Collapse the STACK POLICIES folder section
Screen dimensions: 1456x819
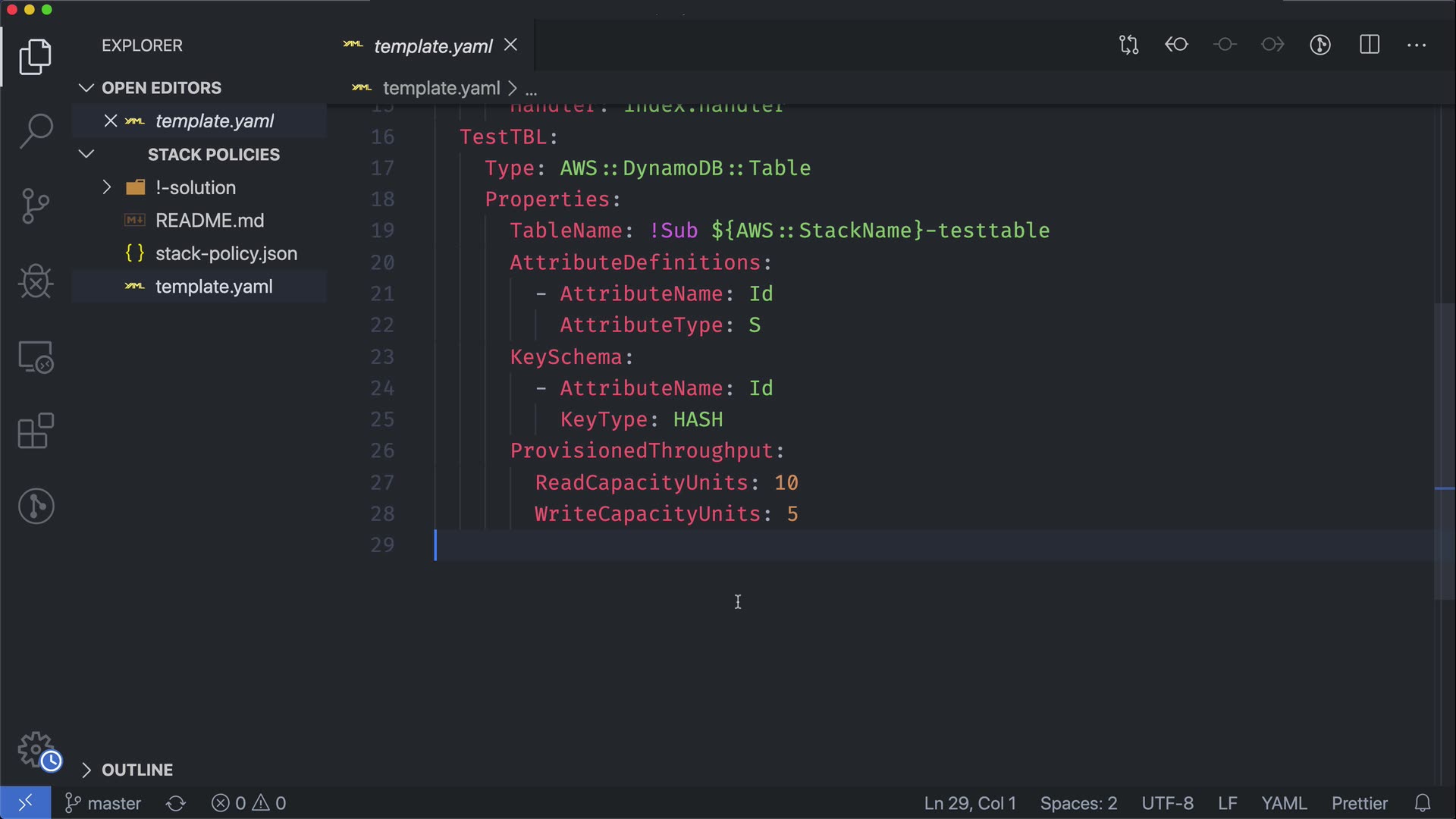(86, 155)
